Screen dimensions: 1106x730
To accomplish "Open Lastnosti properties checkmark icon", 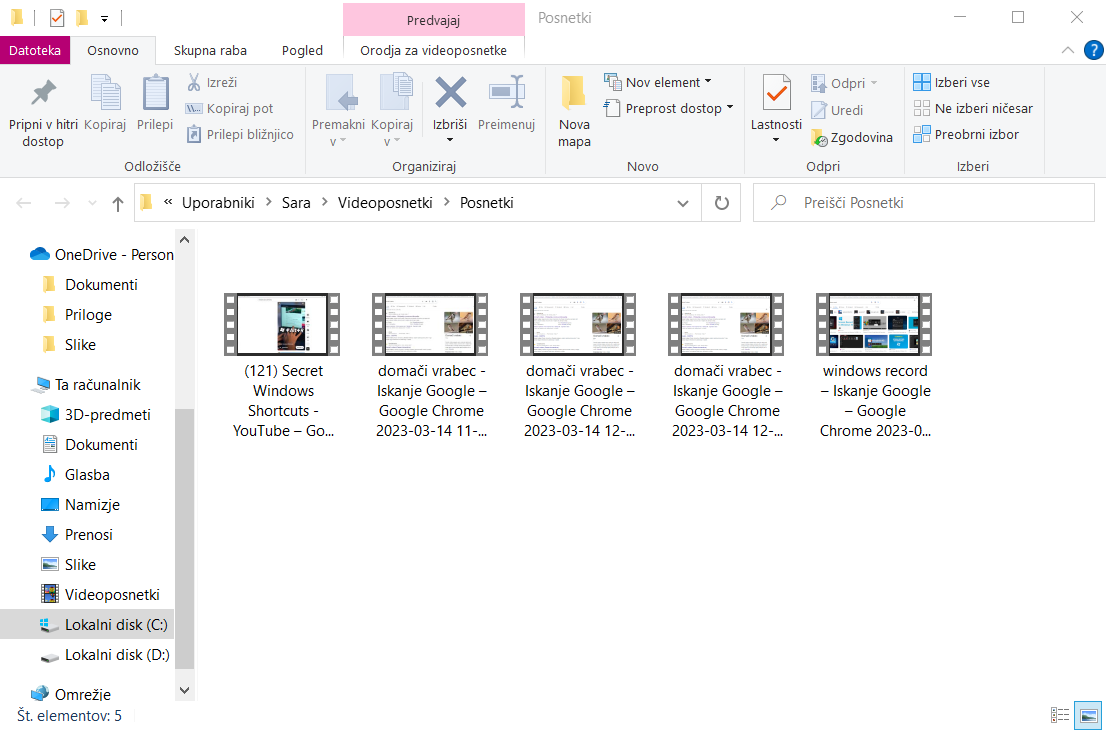I will [777, 92].
